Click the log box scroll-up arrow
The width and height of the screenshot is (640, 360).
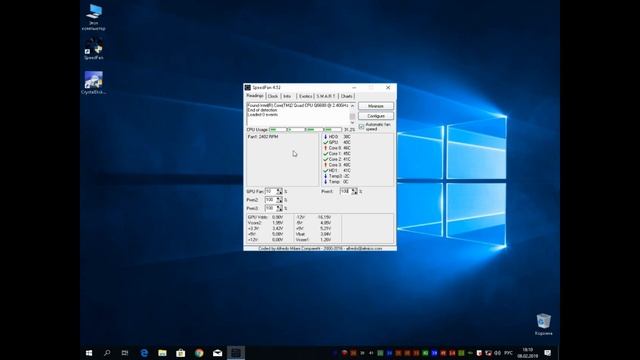(352, 106)
